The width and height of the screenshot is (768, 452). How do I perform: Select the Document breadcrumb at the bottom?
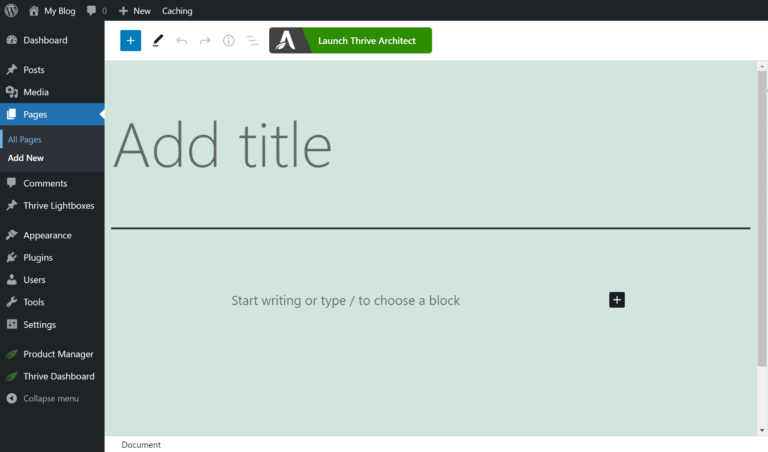(x=141, y=445)
